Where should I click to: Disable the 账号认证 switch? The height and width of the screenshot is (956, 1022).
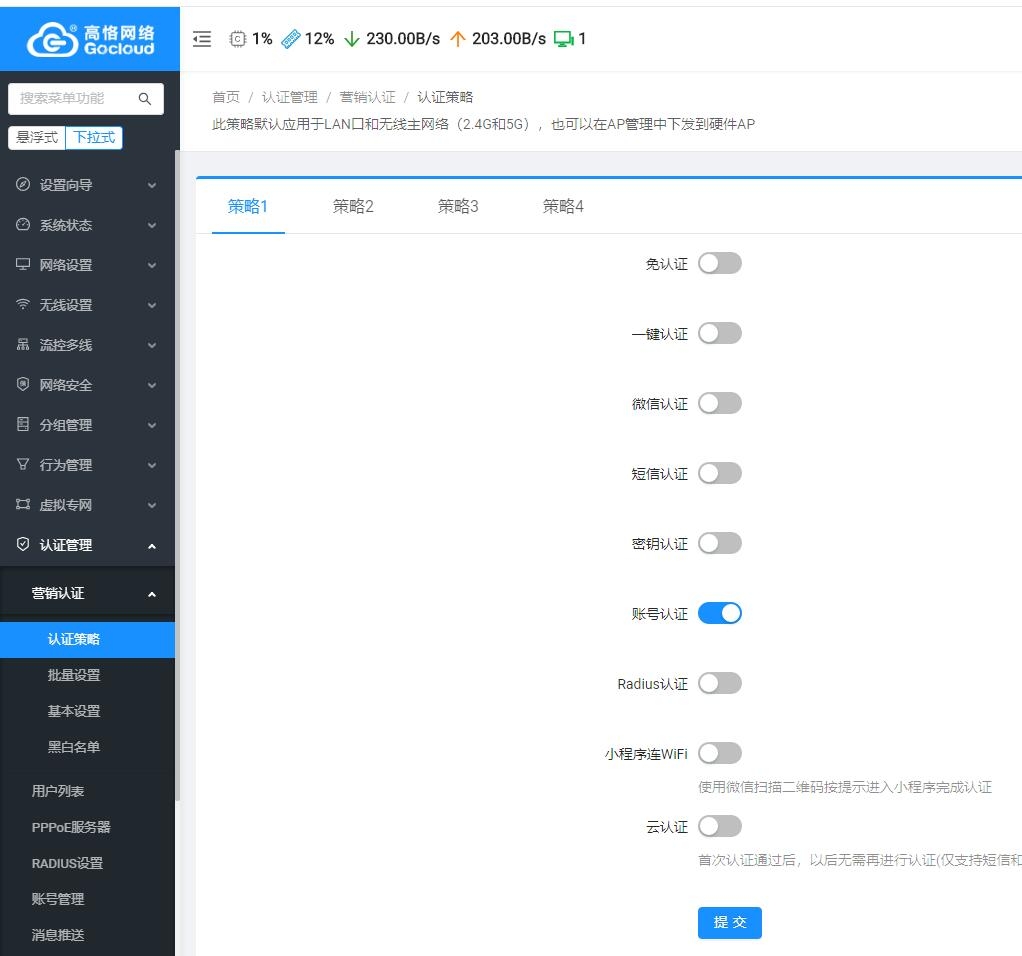pos(720,613)
